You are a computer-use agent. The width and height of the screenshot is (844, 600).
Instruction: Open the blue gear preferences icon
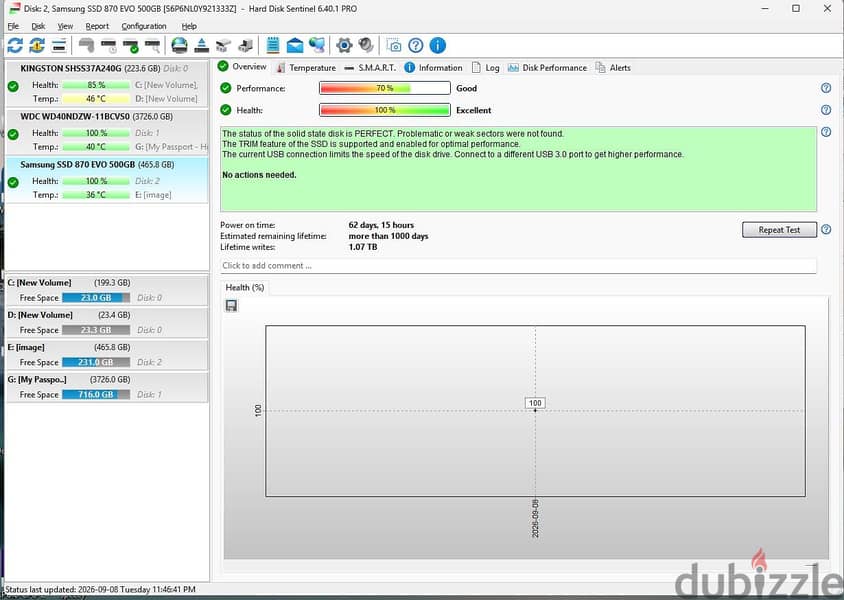coord(344,46)
